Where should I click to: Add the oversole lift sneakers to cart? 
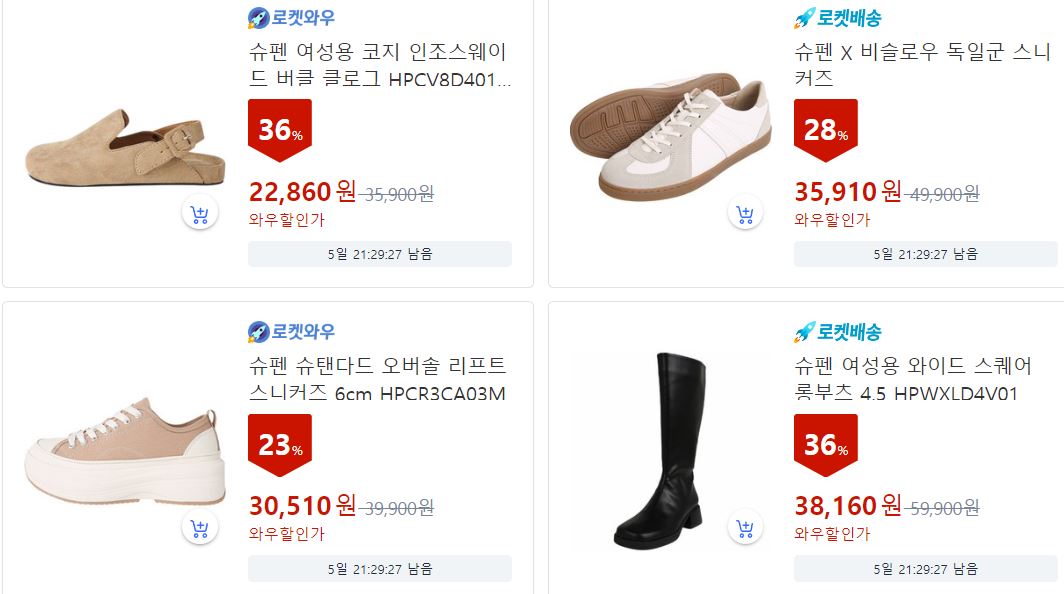coord(200,527)
